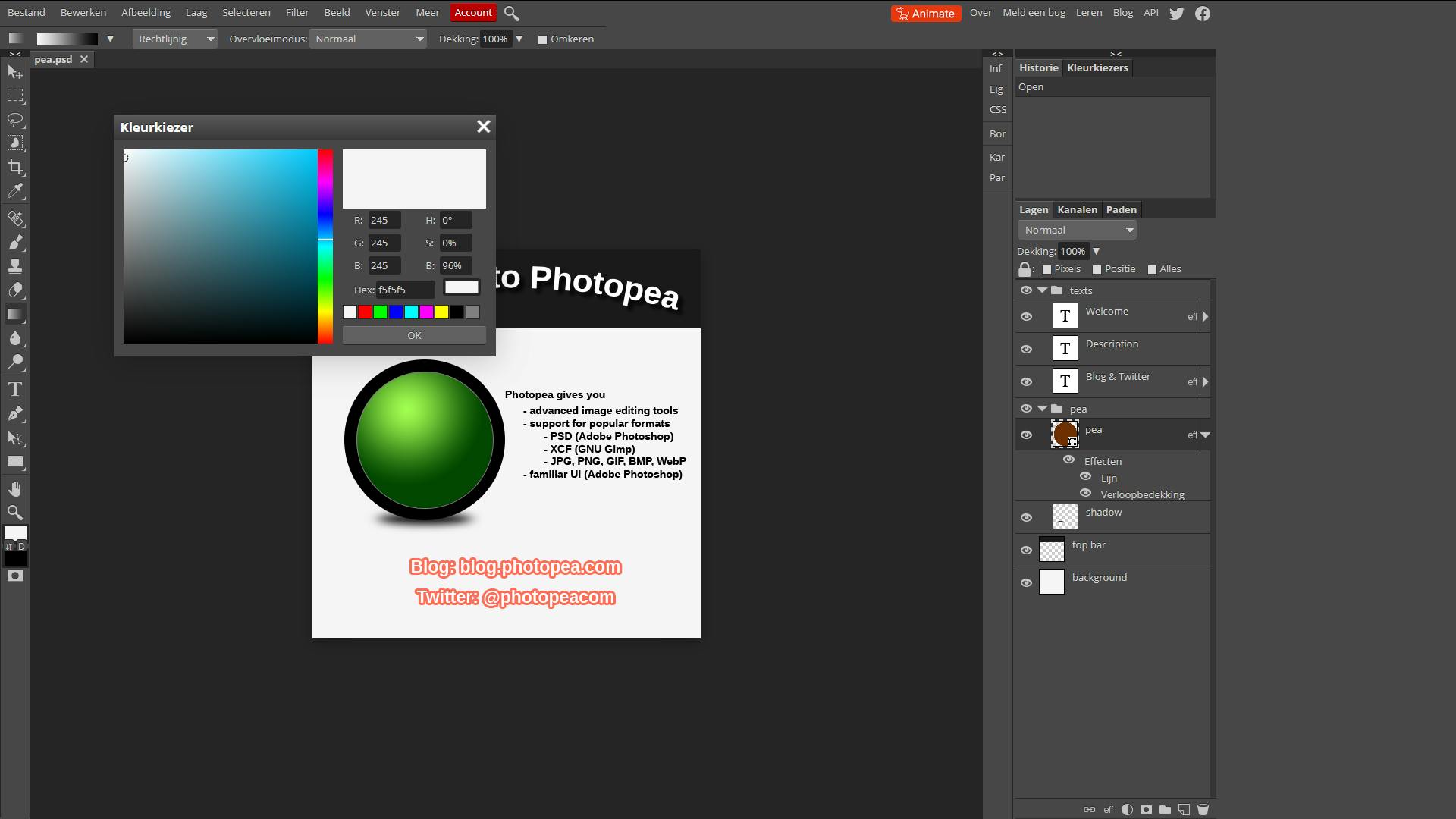Screen dimensions: 1456x819
Task: Click the new folder icon in Layers panel
Action: [1165, 810]
